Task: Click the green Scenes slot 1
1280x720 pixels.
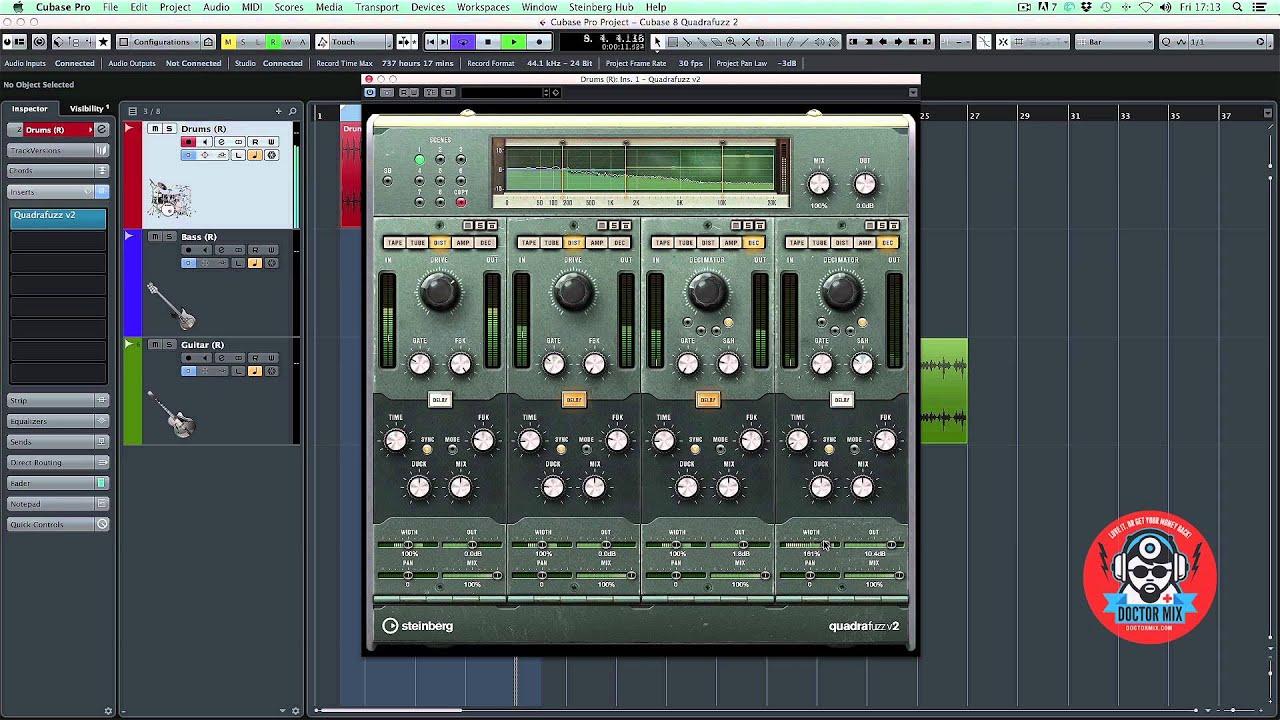Action: (x=419, y=160)
